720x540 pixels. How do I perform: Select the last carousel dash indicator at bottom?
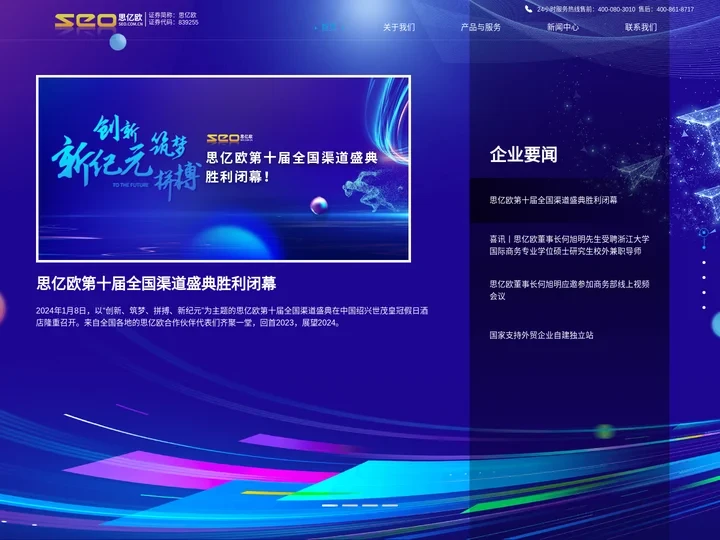tap(390, 505)
